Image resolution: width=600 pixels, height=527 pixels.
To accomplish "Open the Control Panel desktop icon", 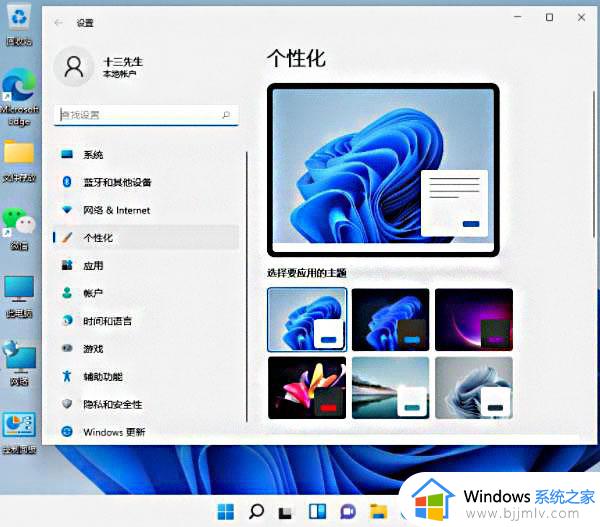I will 19,432.
